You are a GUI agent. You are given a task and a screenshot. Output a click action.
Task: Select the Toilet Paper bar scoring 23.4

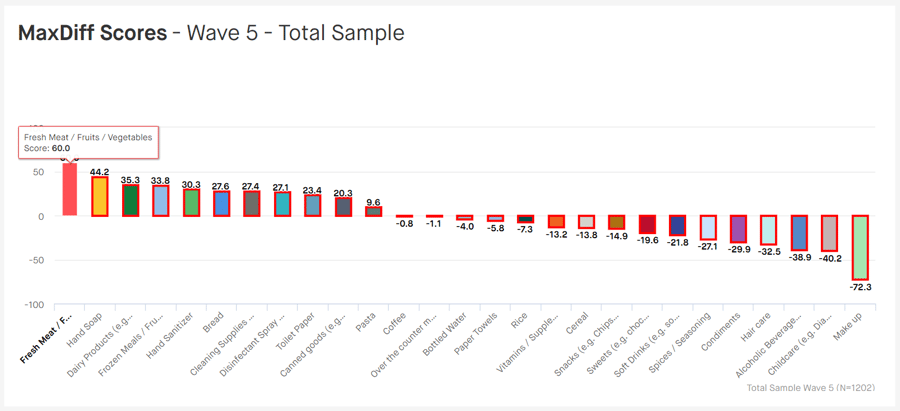[x=313, y=206]
